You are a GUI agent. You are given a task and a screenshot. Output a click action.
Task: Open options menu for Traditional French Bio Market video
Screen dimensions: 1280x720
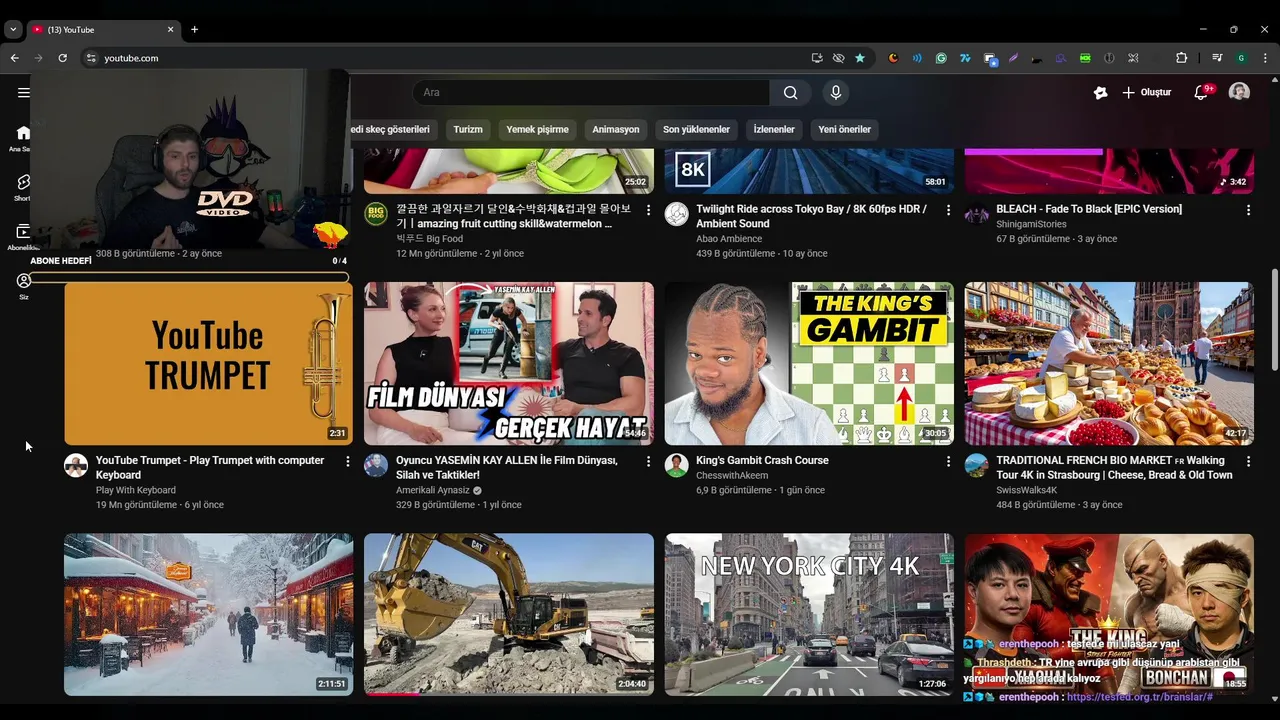[1248, 461]
